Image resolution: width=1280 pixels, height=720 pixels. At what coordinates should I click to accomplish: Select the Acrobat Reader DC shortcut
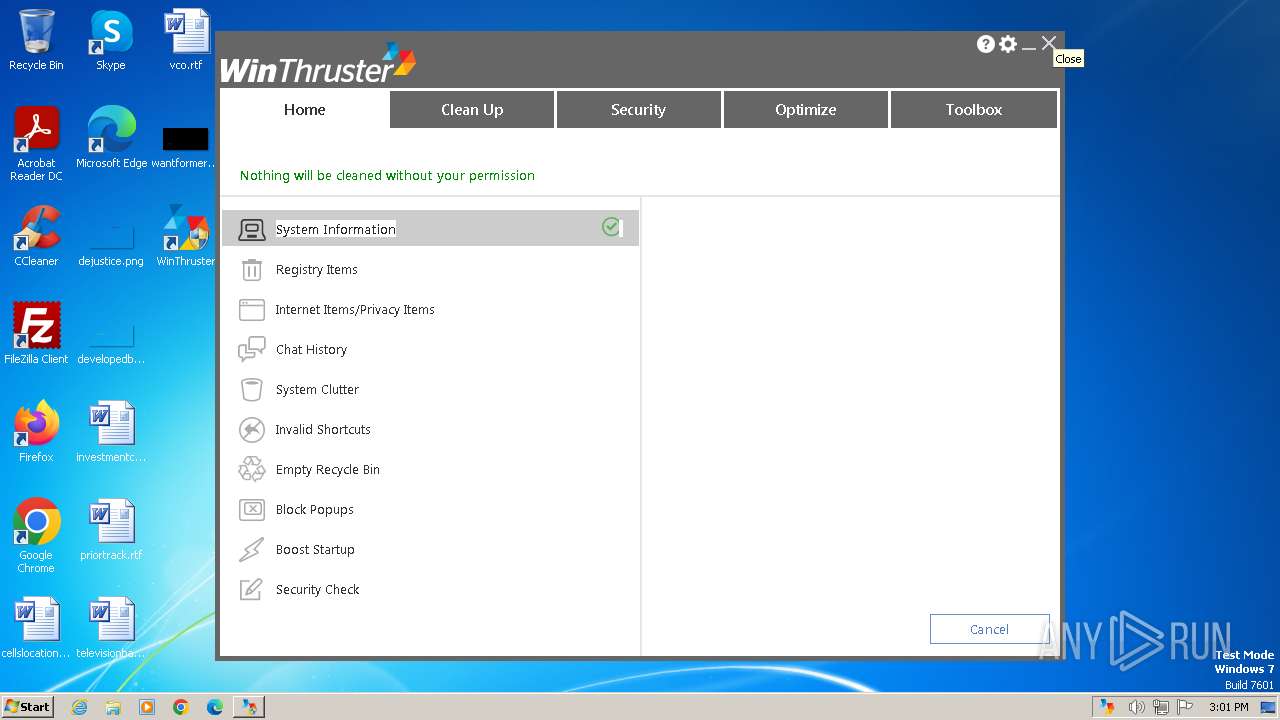pos(36,144)
